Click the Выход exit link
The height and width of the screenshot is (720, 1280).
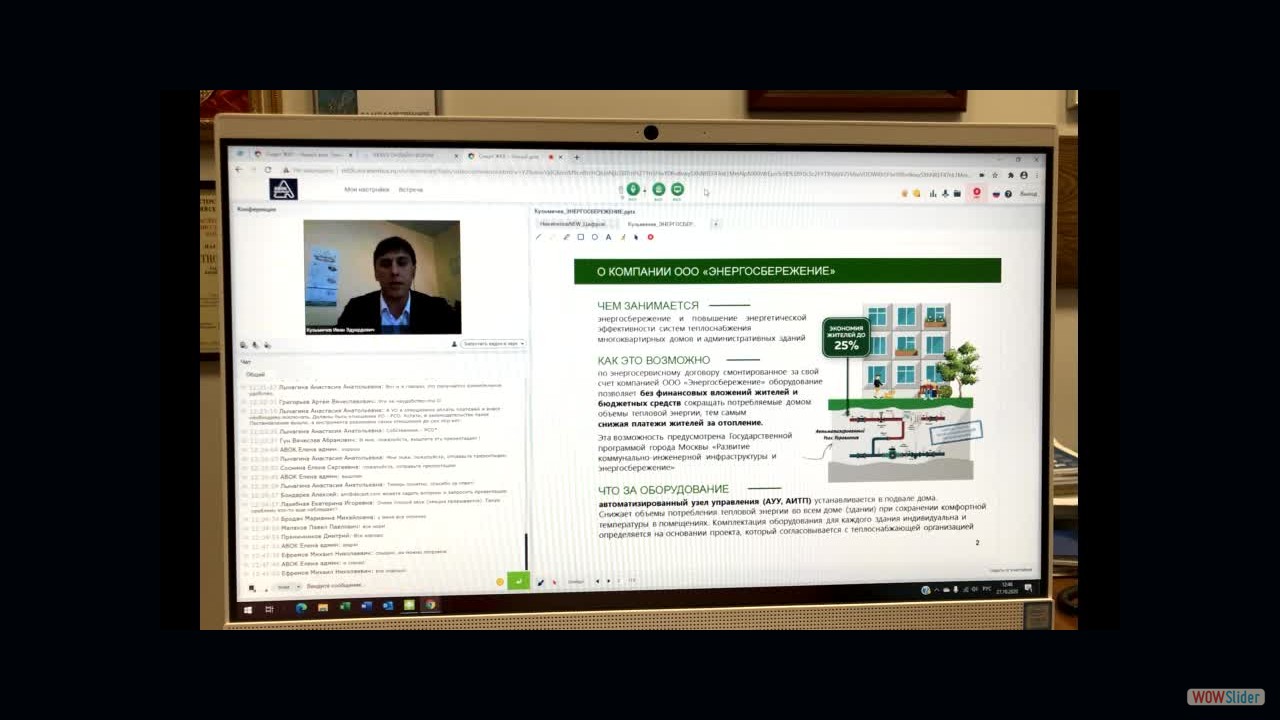click(1028, 194)
